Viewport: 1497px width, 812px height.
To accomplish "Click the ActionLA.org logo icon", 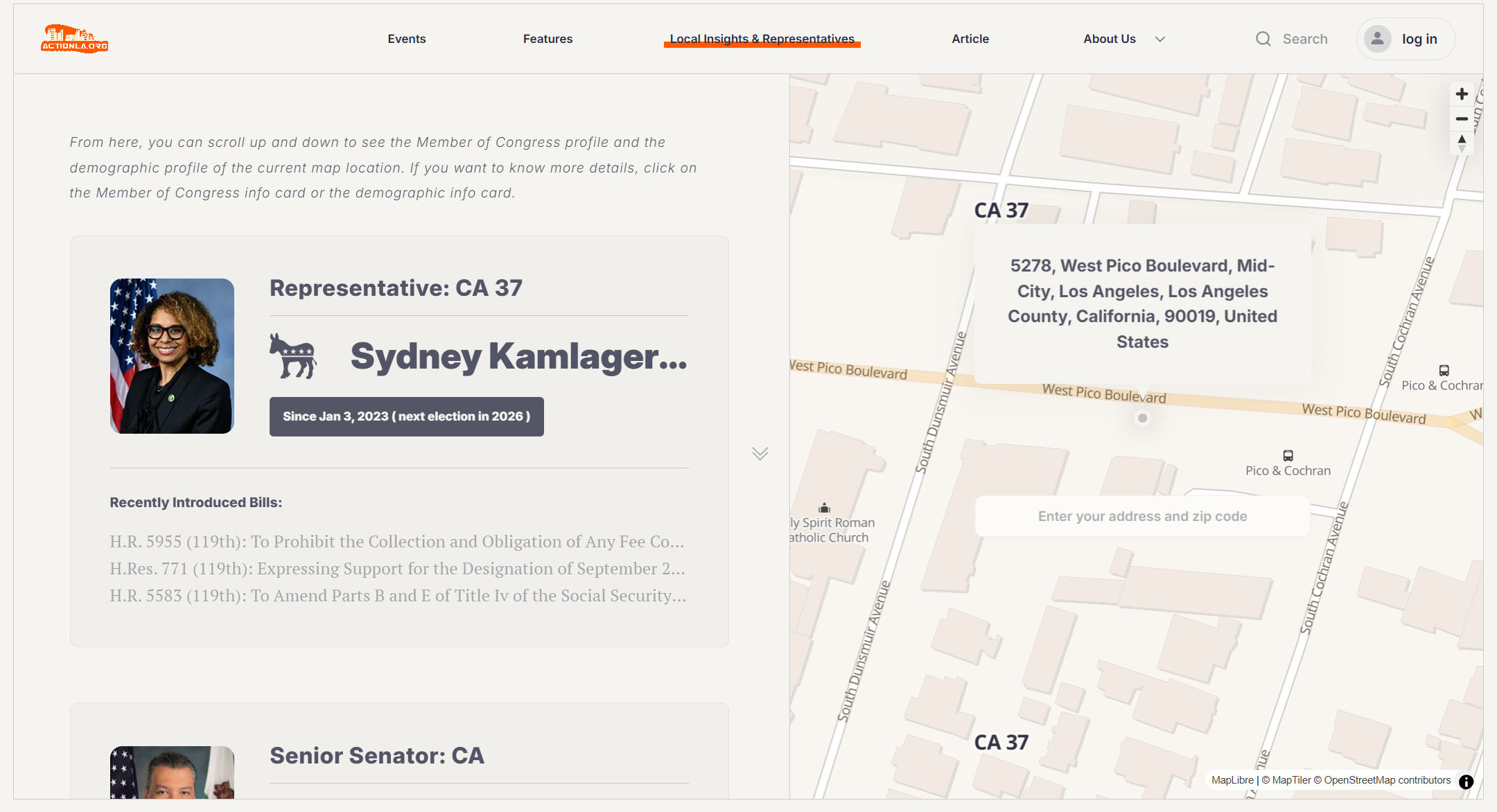I will [74, 39].
